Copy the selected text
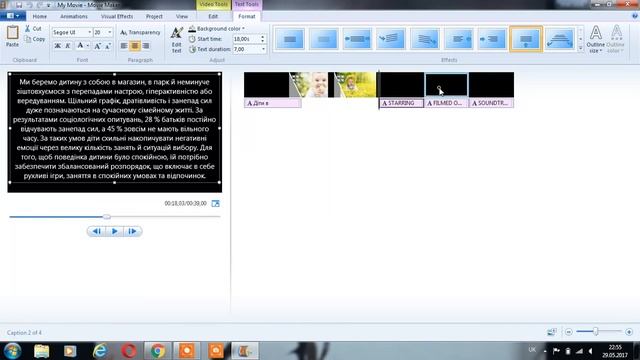Image resolution: width=640 pixels, height=360 pixels. pos(35,39)
